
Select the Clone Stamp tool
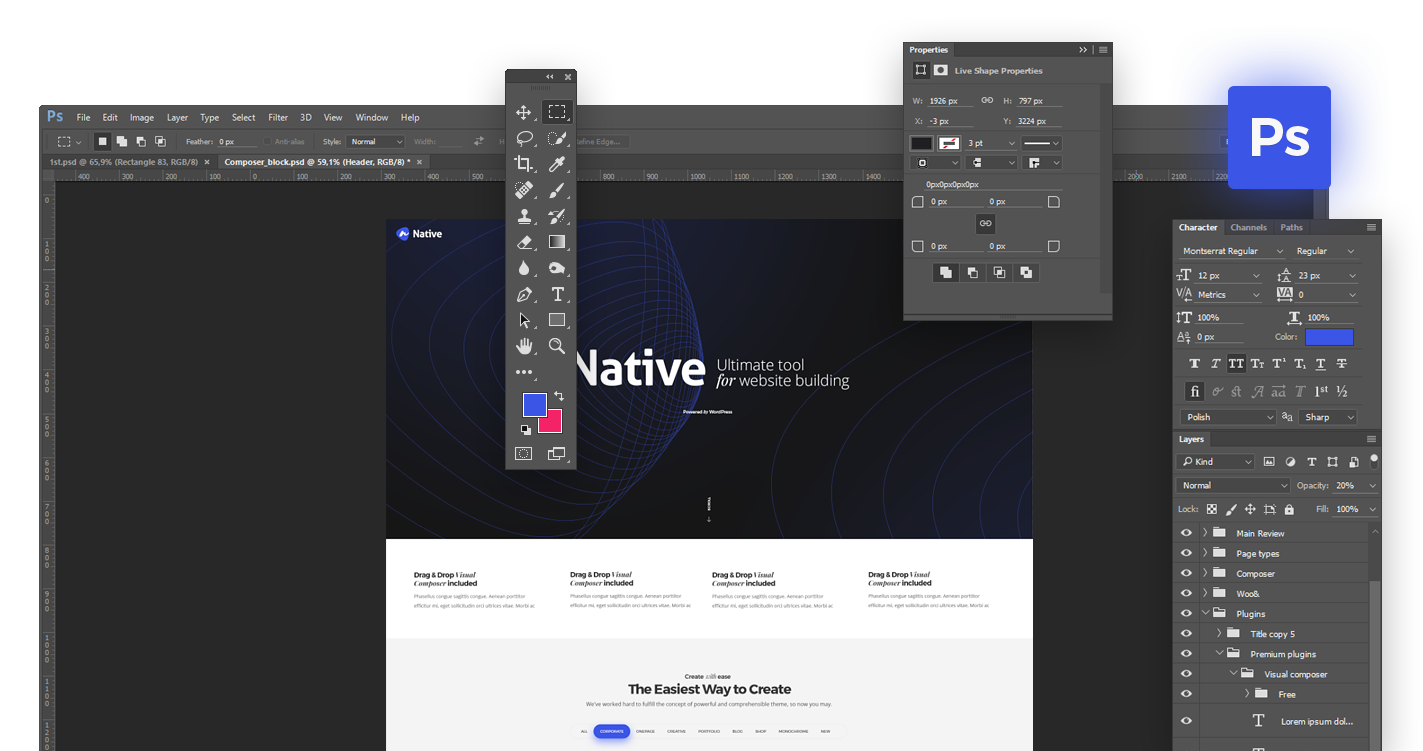click(x=524, y=216)
